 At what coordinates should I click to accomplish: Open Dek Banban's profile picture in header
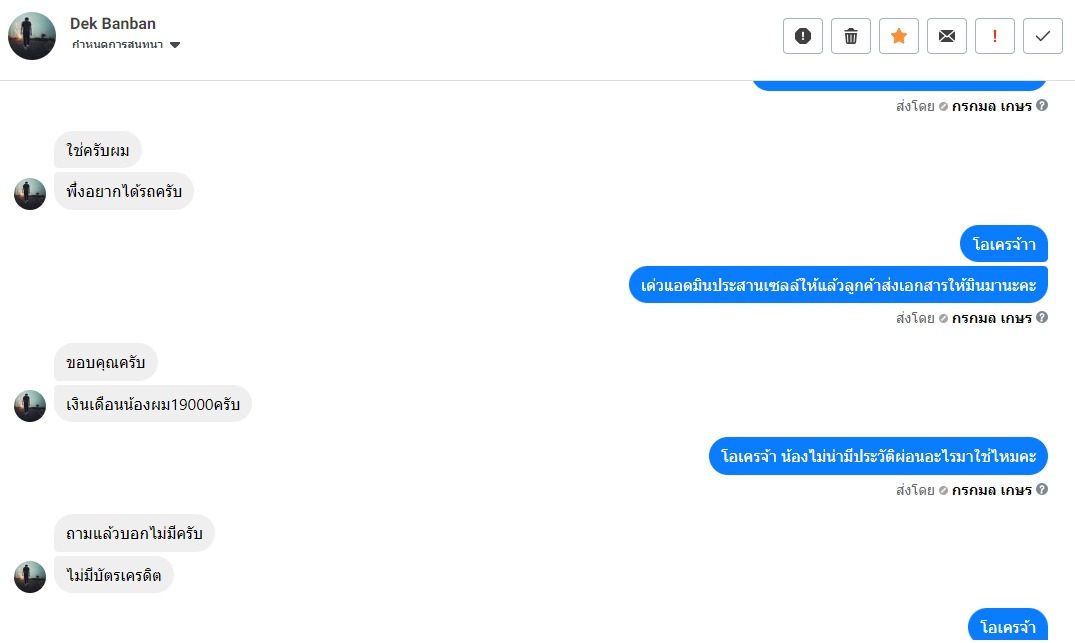pos(32,36)
